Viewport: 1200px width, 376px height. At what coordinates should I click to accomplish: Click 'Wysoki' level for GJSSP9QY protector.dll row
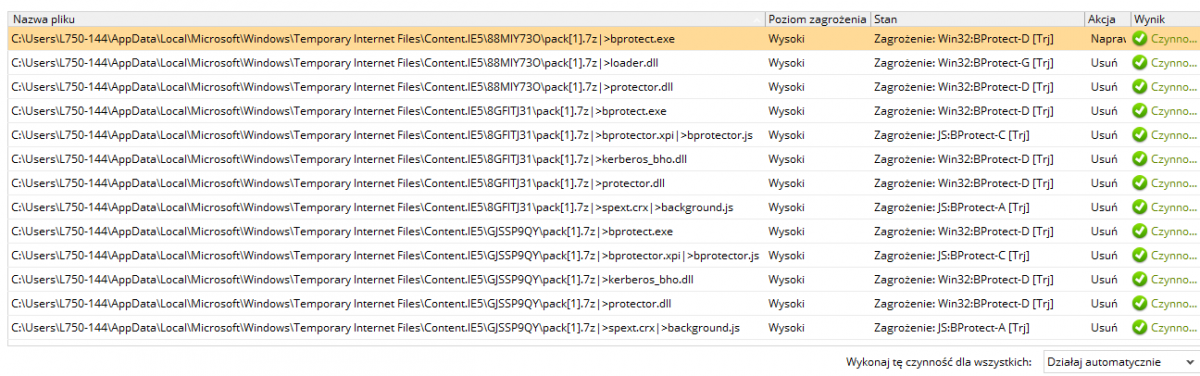(x=786, y=303)
